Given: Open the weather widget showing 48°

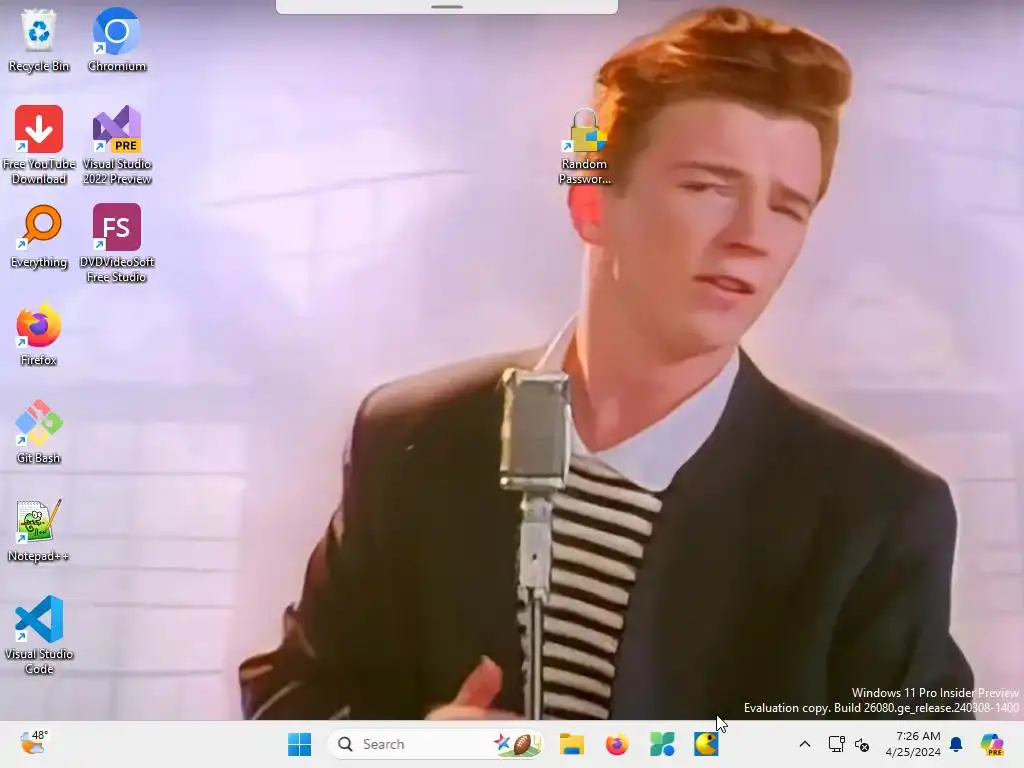Looking at the screenshot, I should coord(34,743).
